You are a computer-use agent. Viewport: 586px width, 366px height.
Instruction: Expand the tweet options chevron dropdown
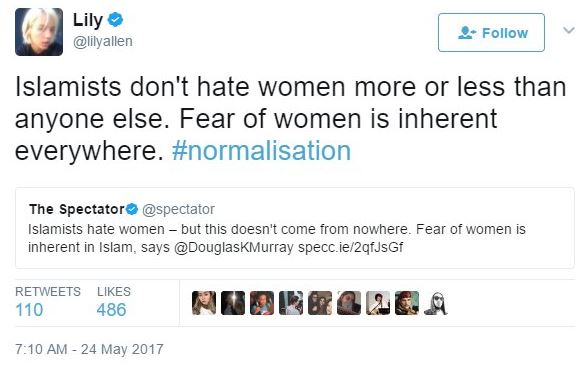[568, 30]
